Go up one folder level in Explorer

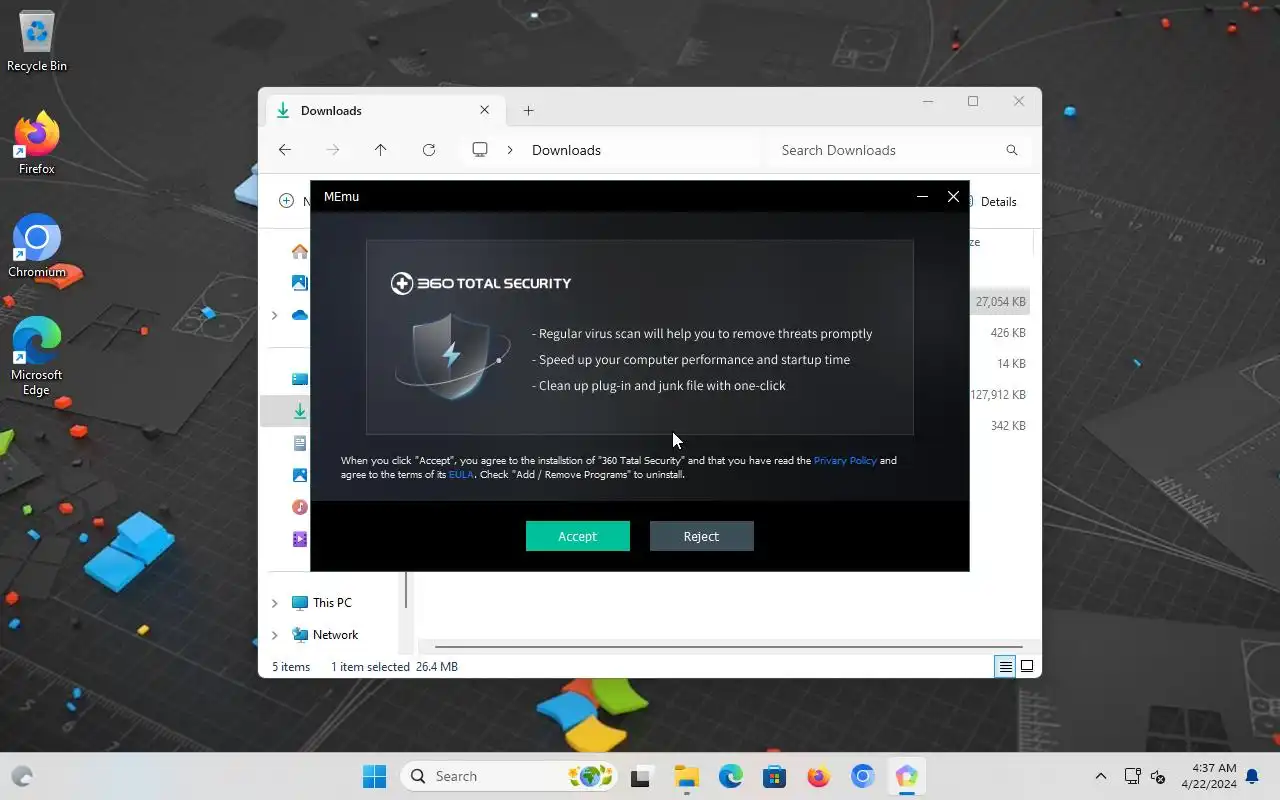click(x=380, y=150)
